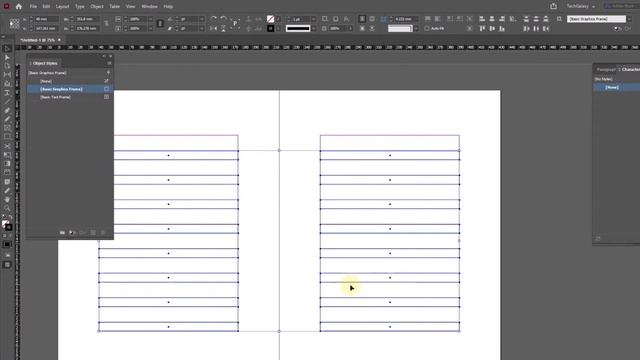Image resolution: width=640 pixels, height=360 pixels.
Task: Click the fill color swatch in control bar
Action: [x=270, y=19]
